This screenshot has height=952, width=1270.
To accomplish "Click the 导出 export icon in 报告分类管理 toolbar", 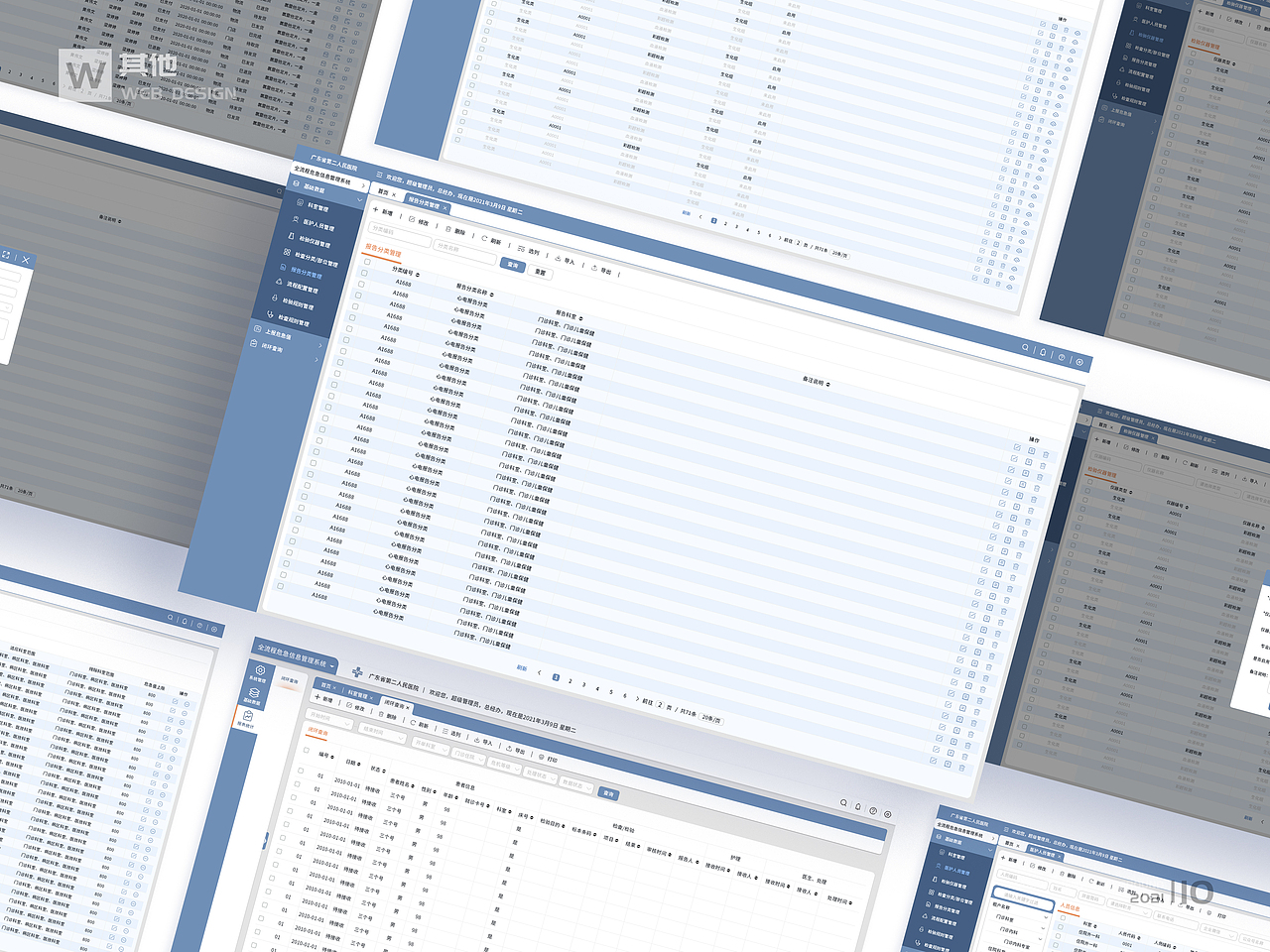I will pos(594,268).
